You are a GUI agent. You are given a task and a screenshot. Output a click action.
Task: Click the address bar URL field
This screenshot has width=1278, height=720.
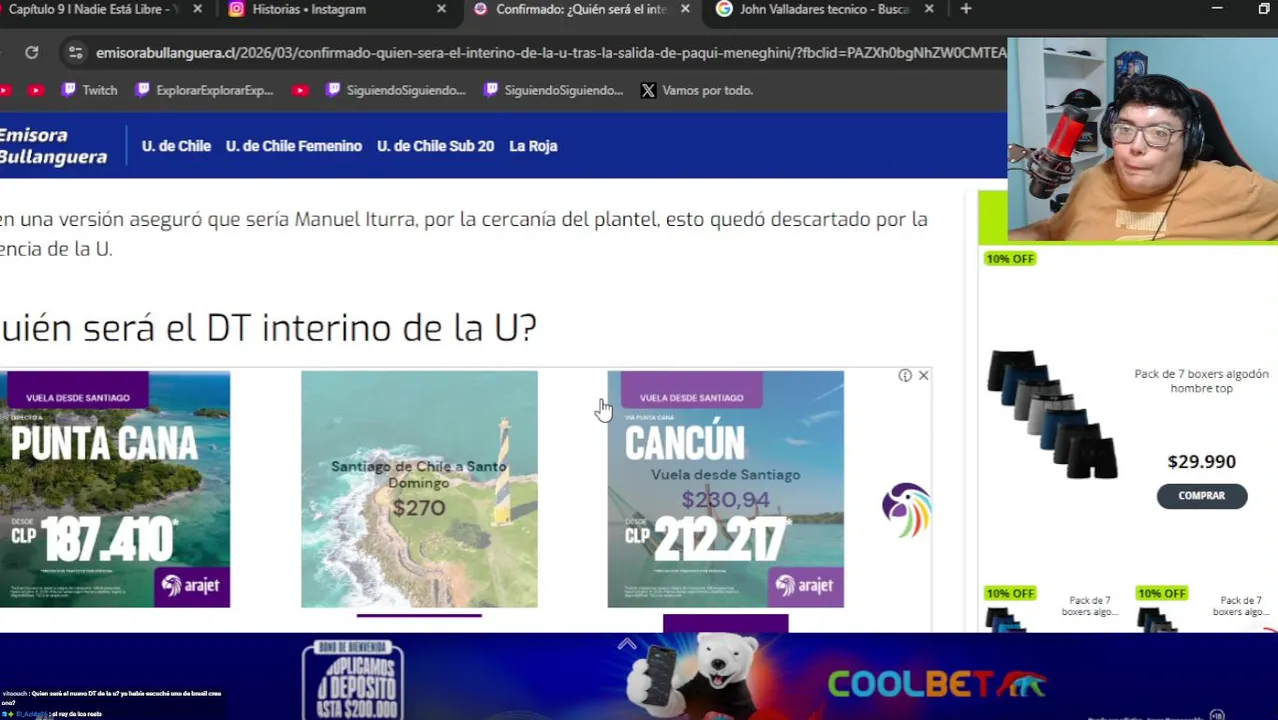point(550,52)
